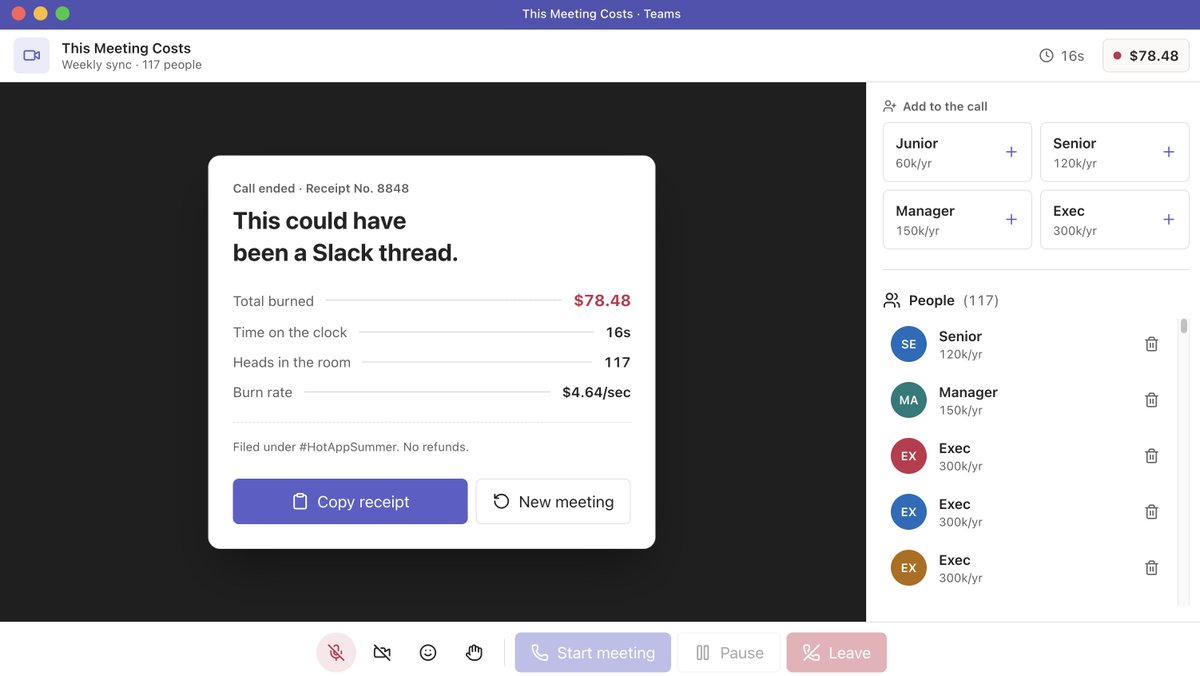The width and height of the screenshot is (1200, 676).
Task: Remove the Exec with orange avatar
Action: pos(1151,568)
